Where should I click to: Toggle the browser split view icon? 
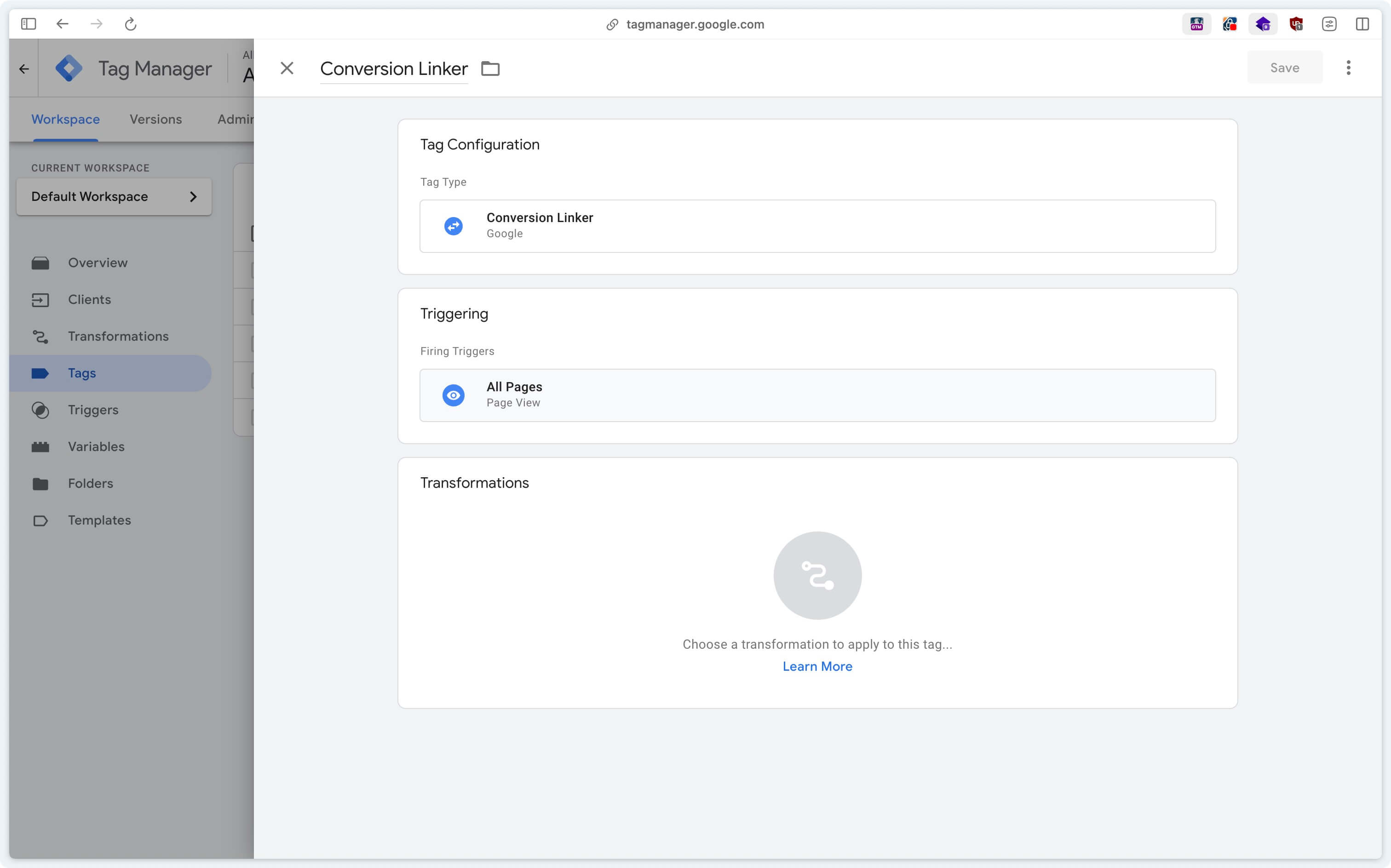point(1362,24)
